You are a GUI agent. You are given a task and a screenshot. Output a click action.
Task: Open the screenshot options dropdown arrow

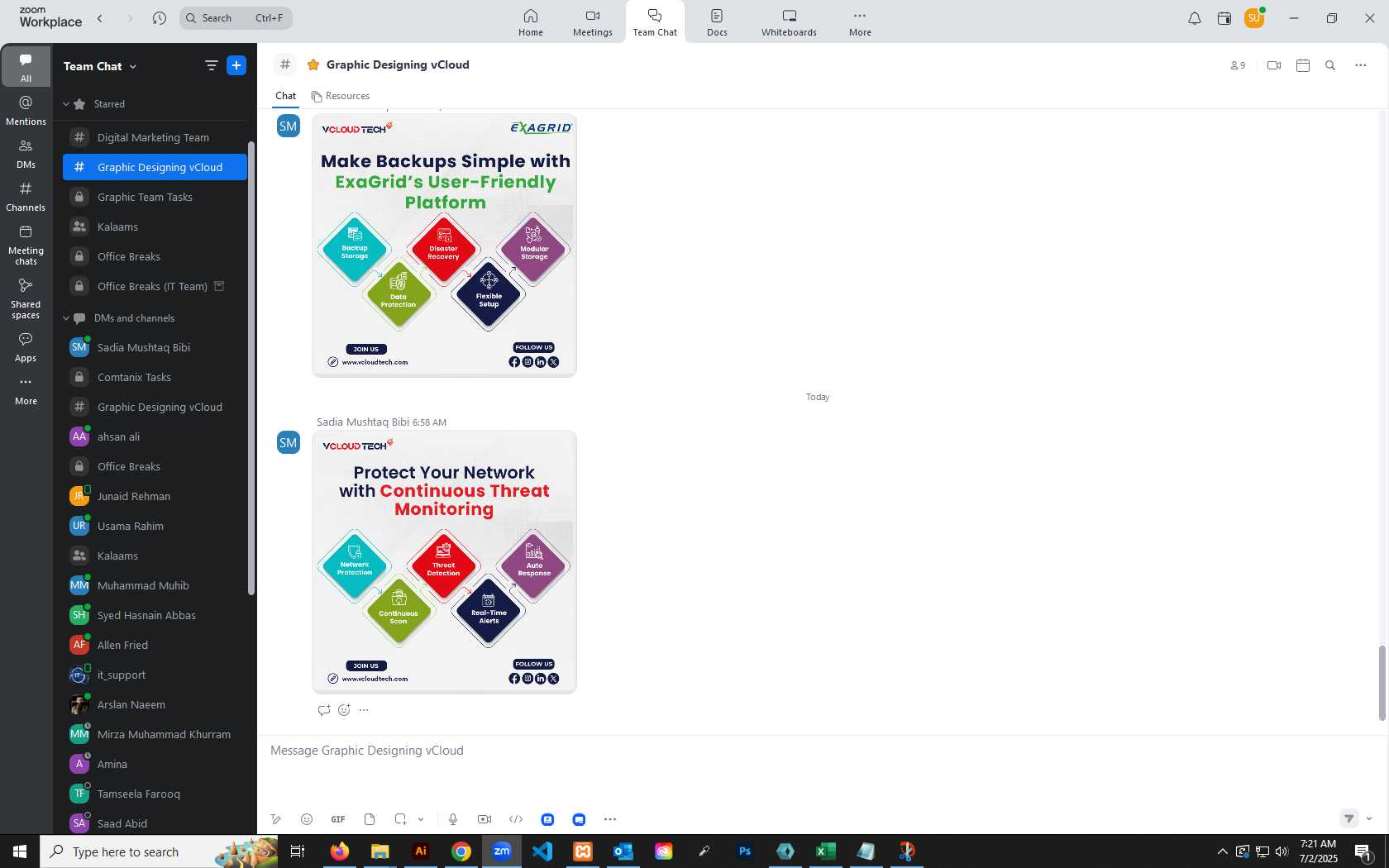(421, 819)
